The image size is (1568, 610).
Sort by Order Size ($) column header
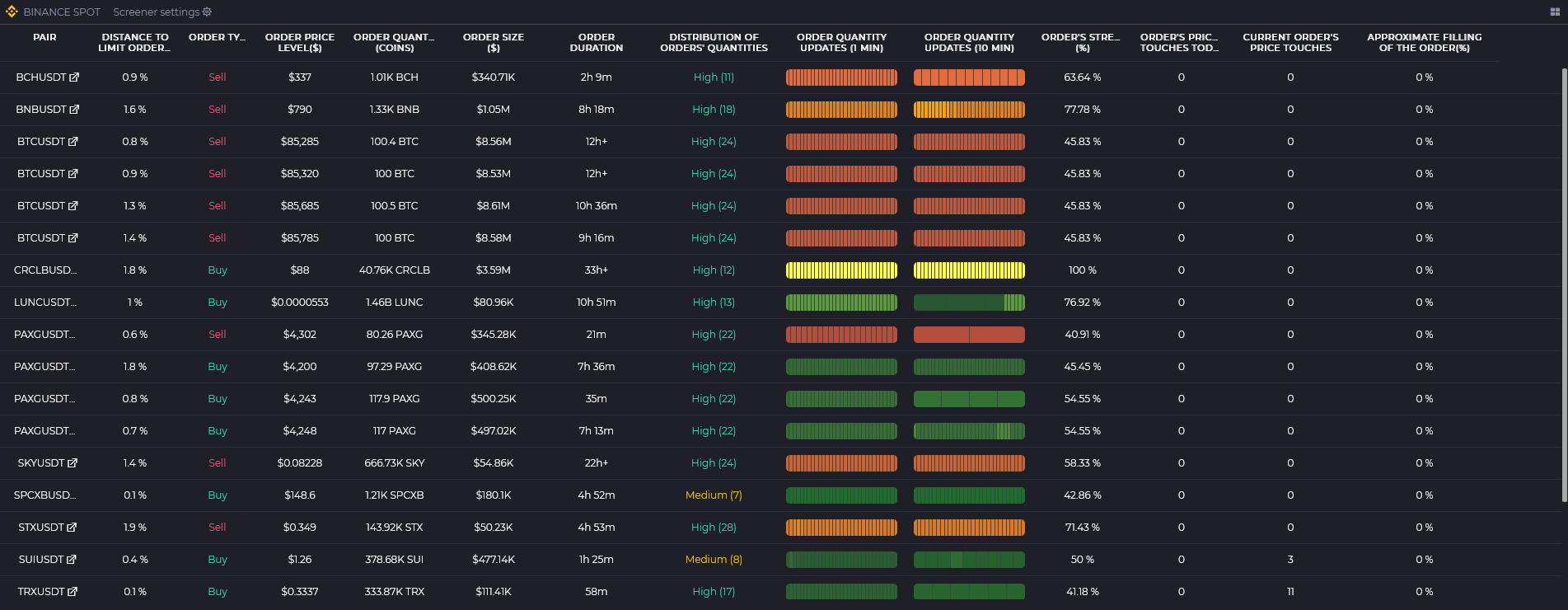pos(494,42)
